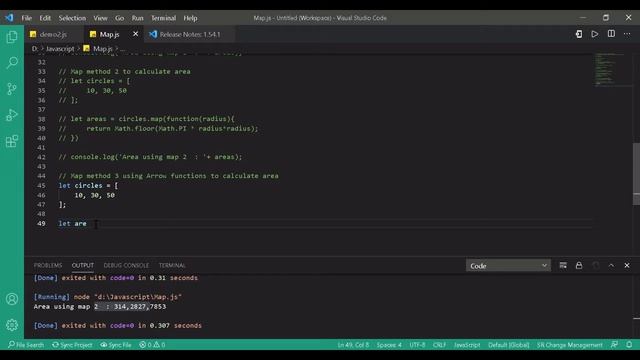Click the VS Code logo icon

tap(9, 18)
